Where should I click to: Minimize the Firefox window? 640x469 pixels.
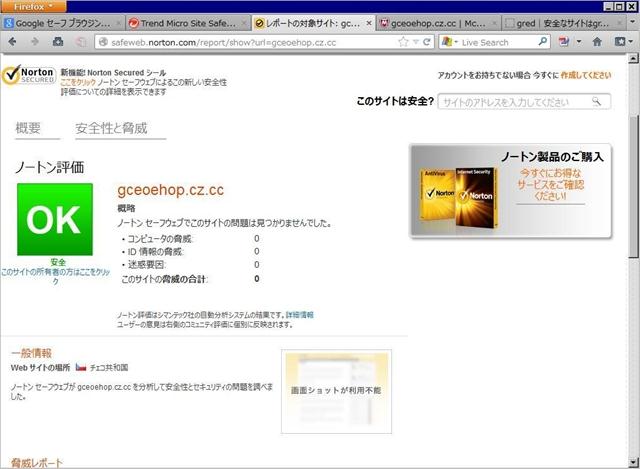609,6
